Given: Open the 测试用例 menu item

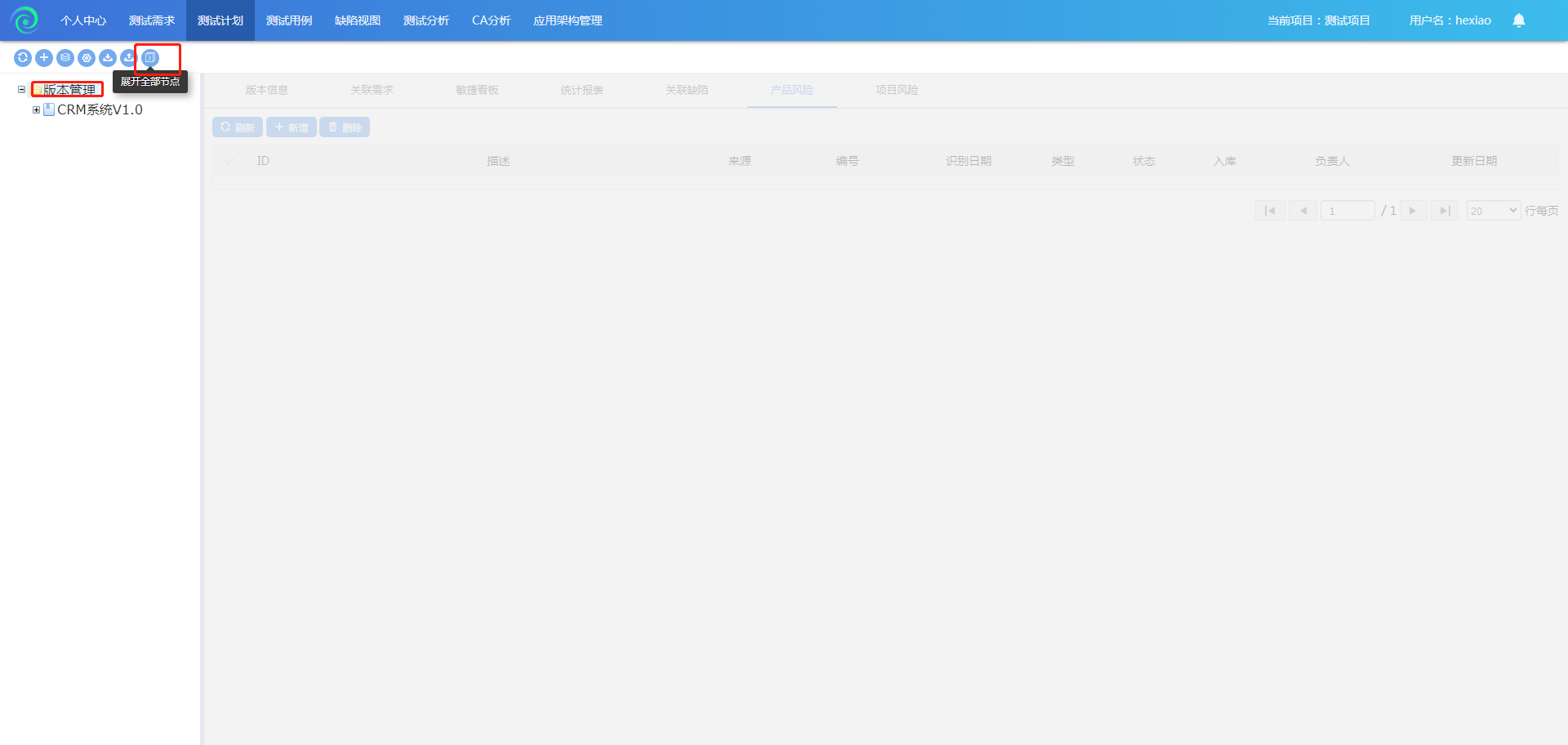Looking at the screenshot, I should point(289,20).
